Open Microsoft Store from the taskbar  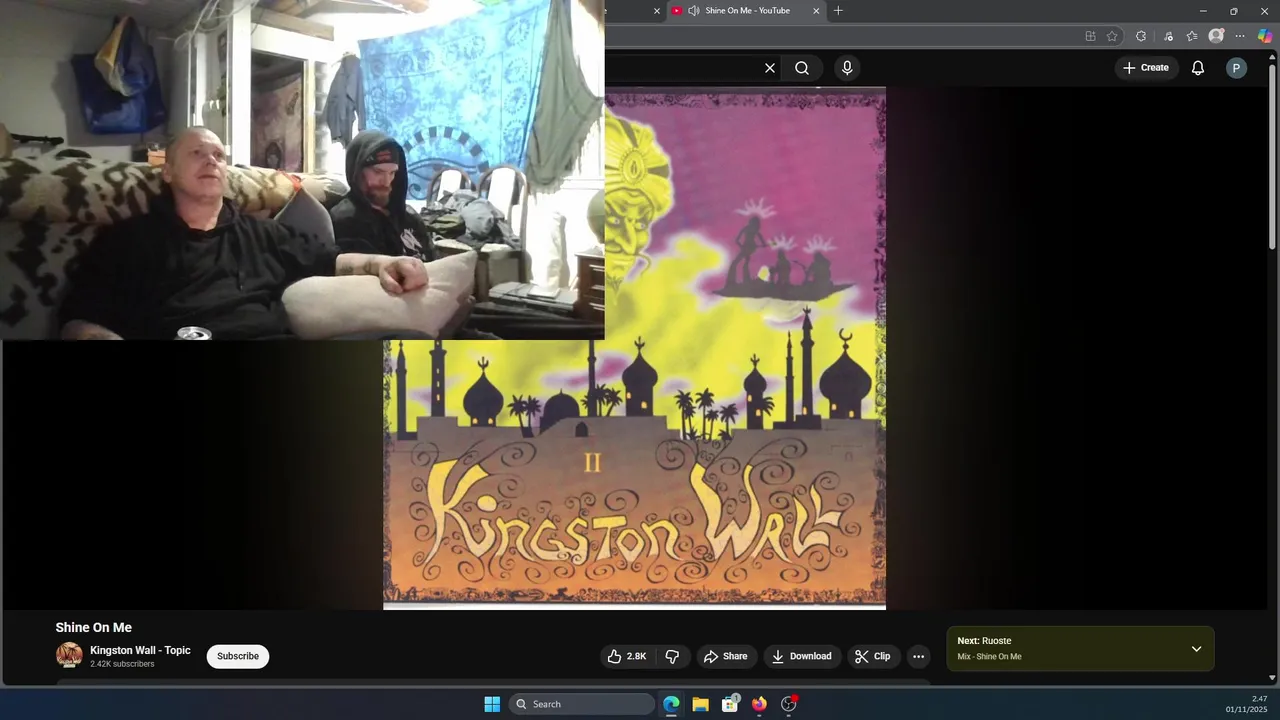coord(730,704)
